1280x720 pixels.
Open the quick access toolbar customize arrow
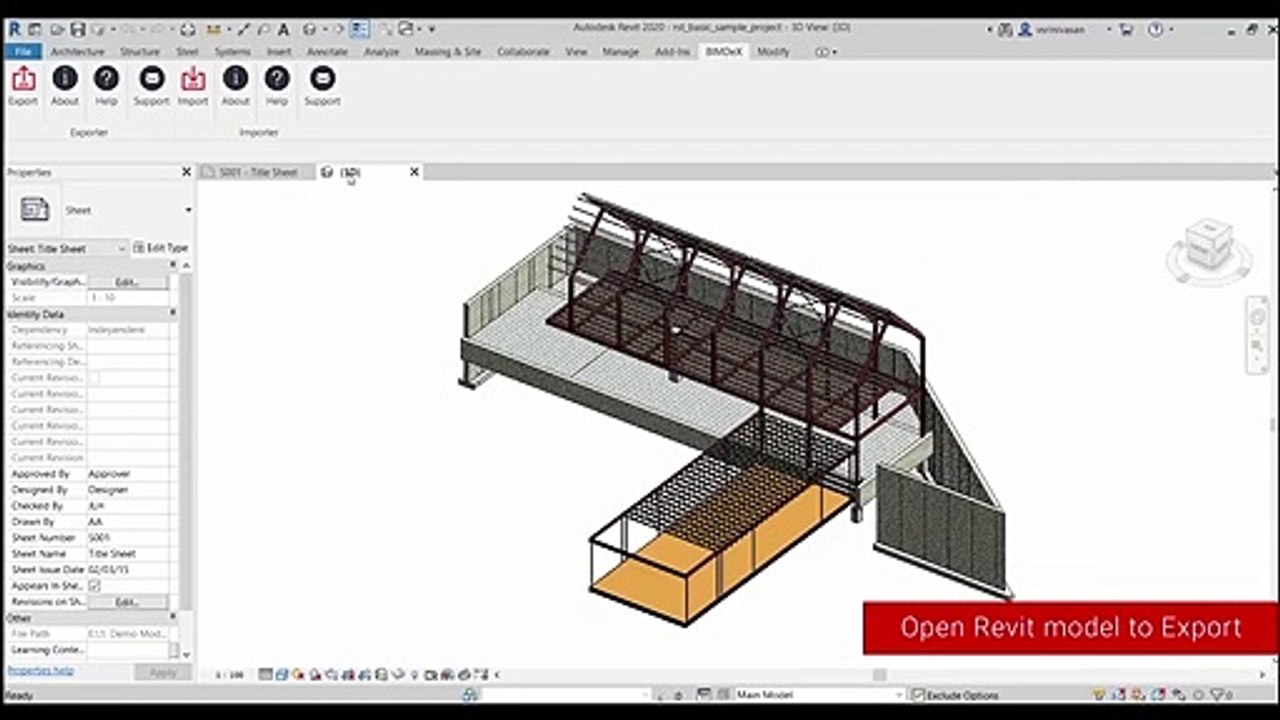point(432,30)
